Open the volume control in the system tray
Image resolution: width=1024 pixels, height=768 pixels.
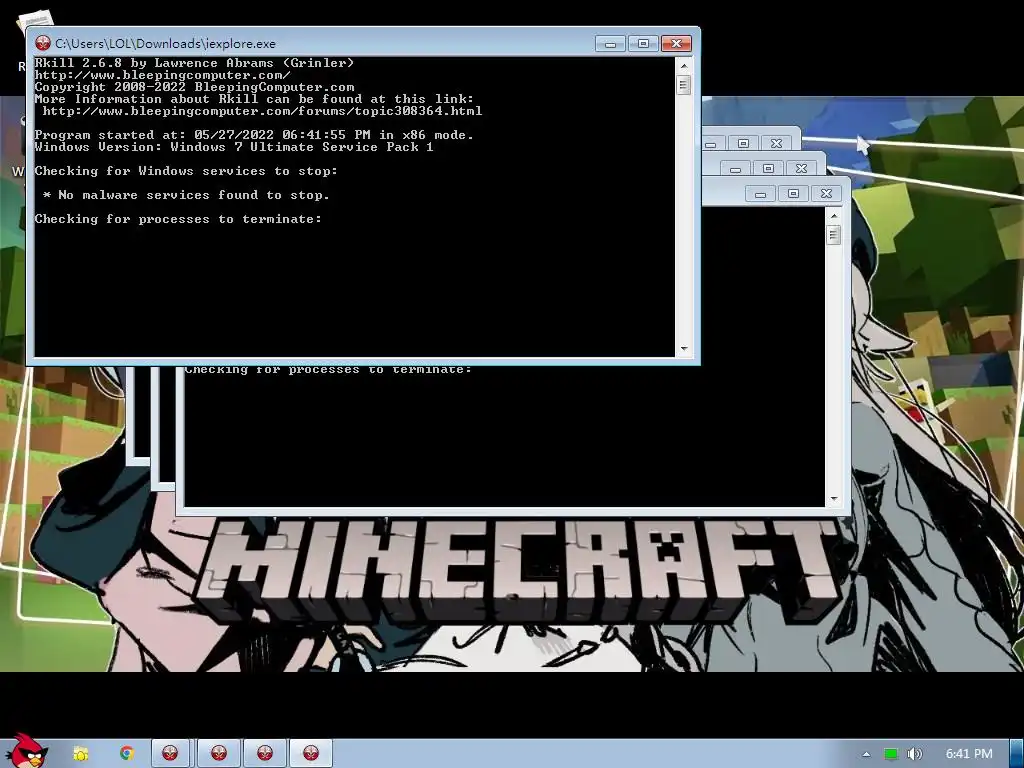914,754
